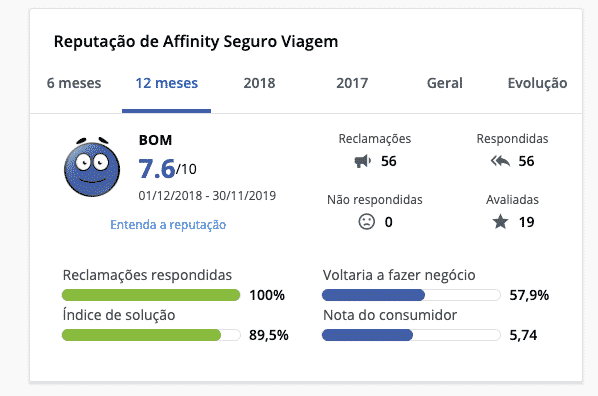Open the 2018 tab
Screen dimensions: 598x396
[x=259, y=83]
